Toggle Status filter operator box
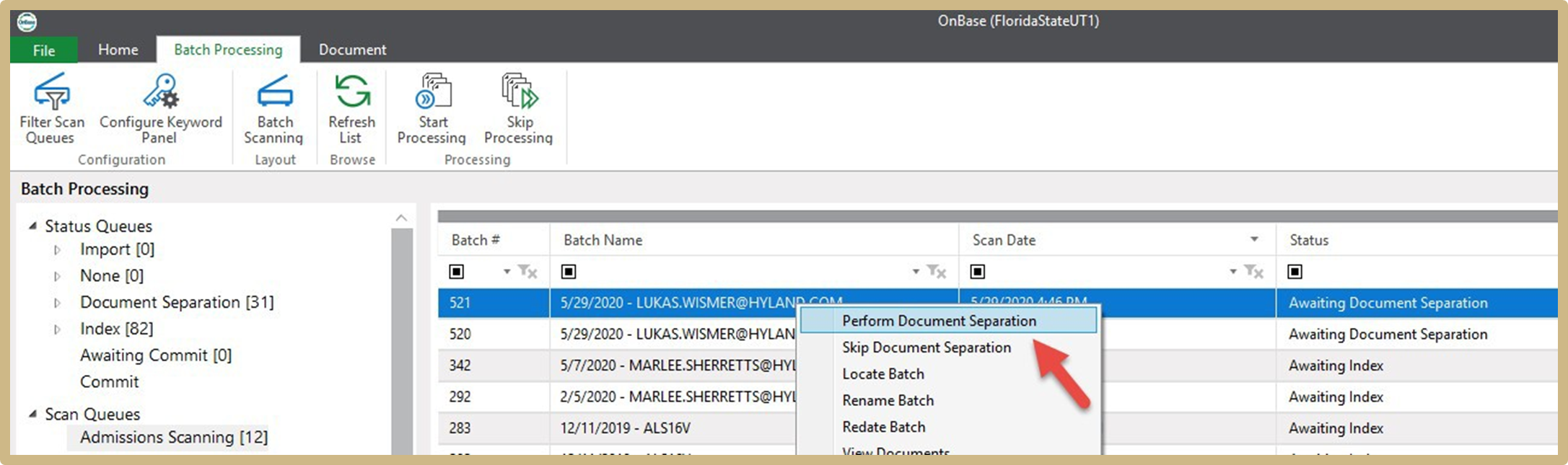 click(x=1295, y=272)
